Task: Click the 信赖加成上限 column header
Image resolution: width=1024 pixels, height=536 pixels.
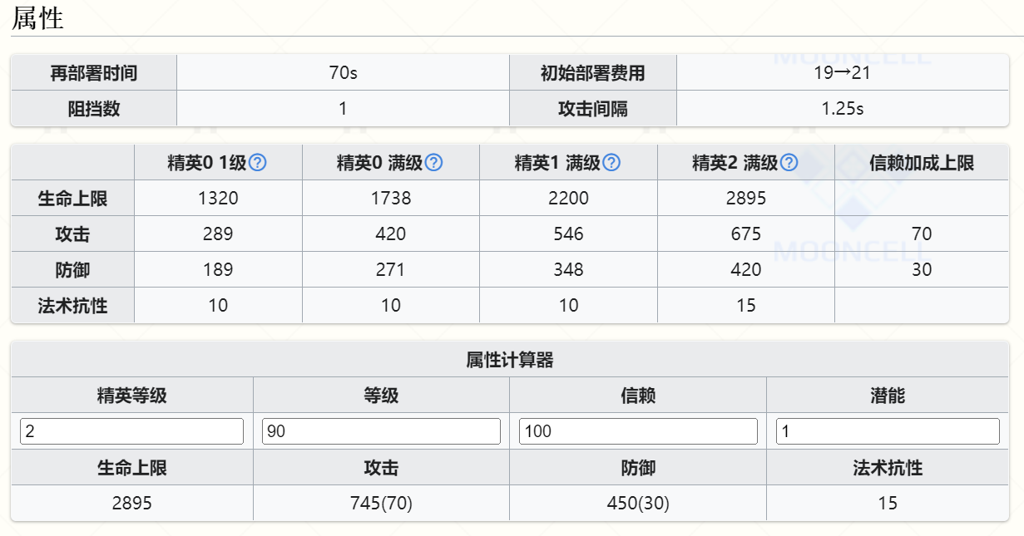Action: point(921,163)
